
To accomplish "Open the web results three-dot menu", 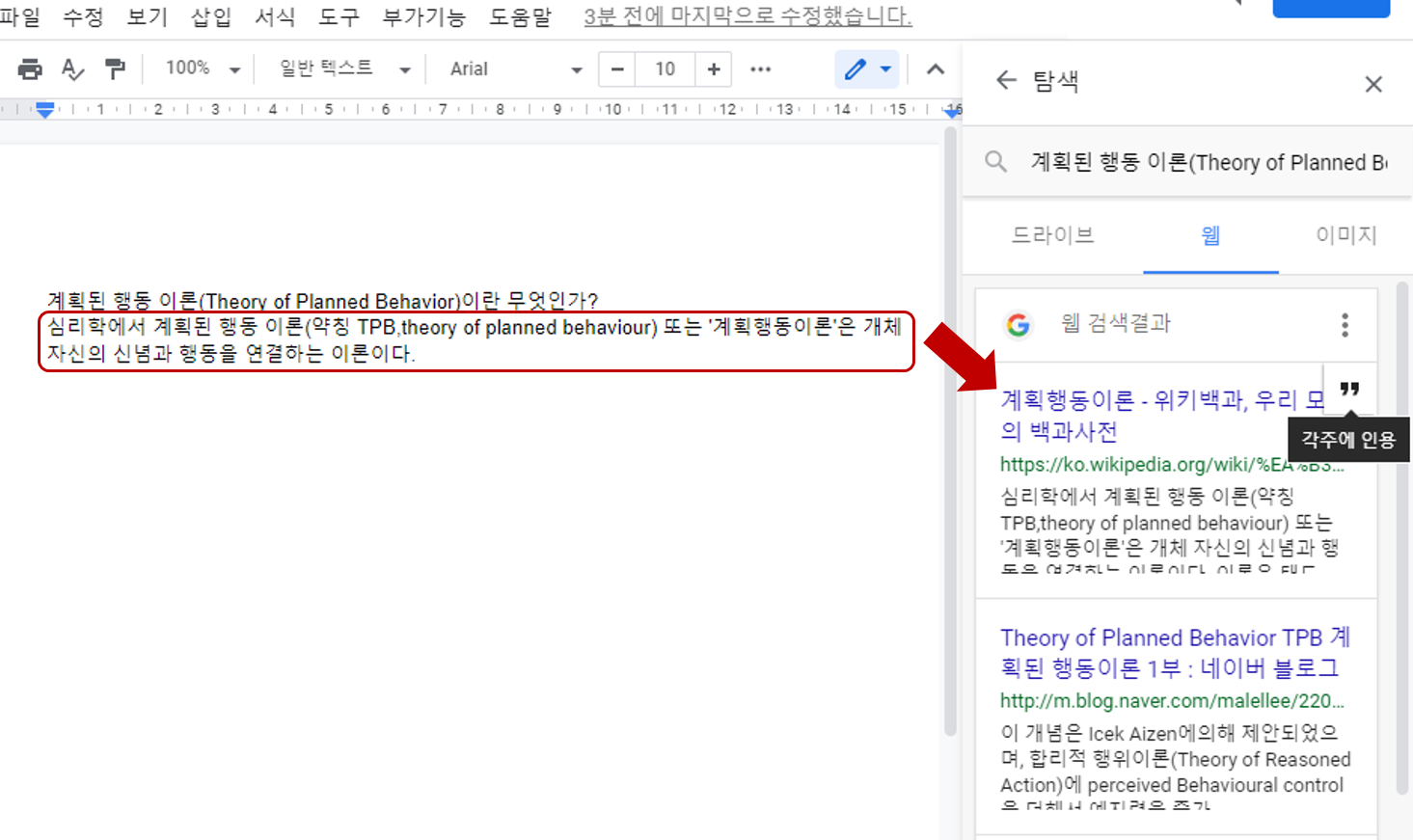I will [1345, 325].
